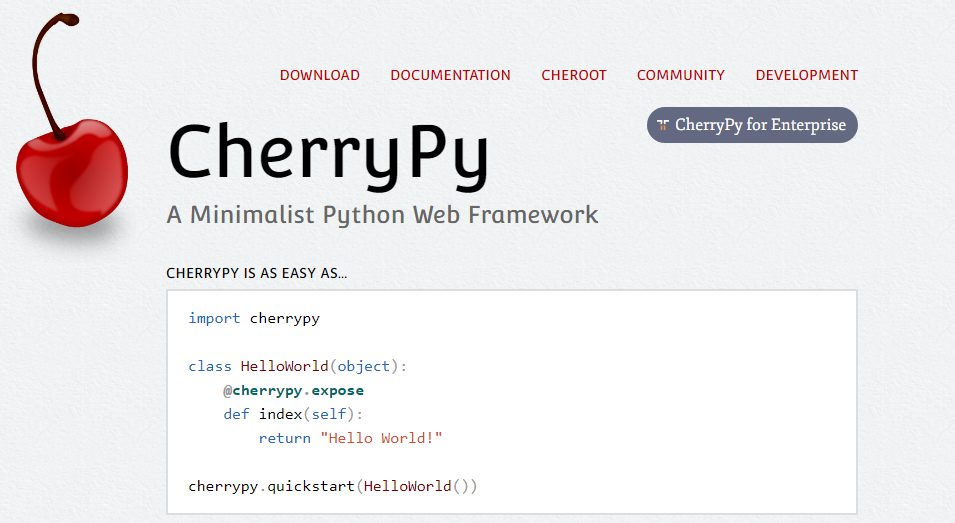The width and height of the screenshot is (955, 523).
Task: Click the 'cherrypy.quickstart(HelloWorld())' code line
Action: pyautogui.click(x=333, y=486)
